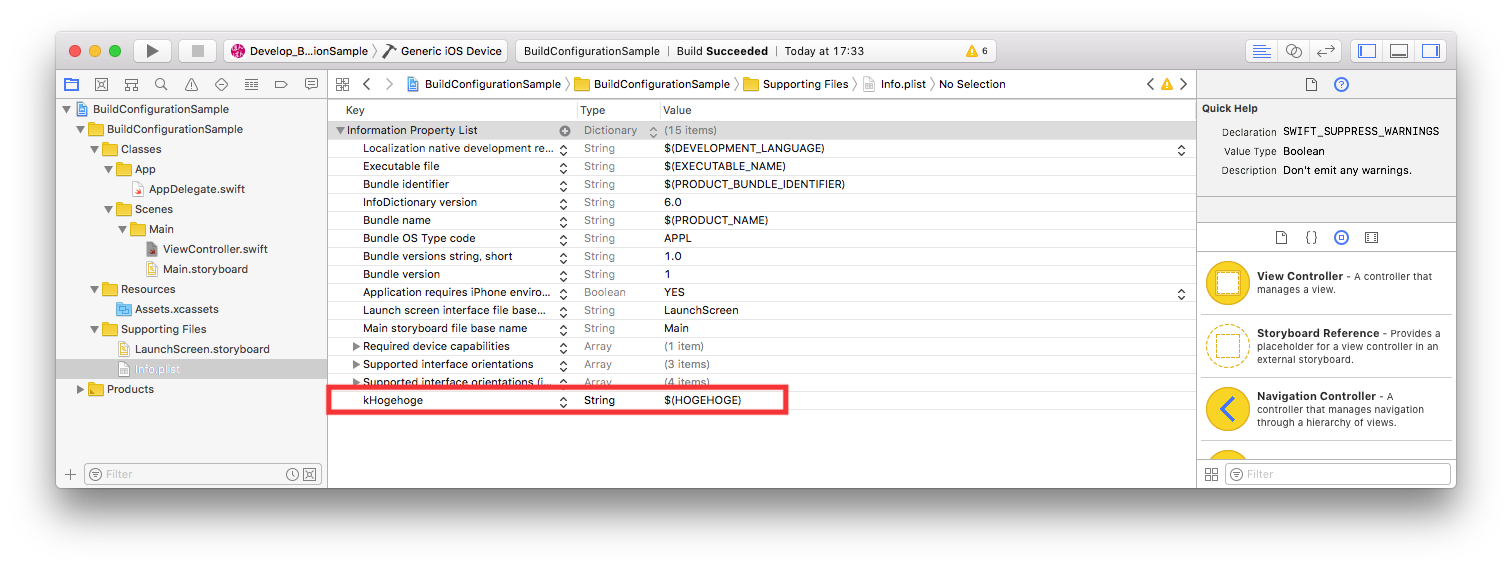The image size is (1512, 568).
Task: Switch to the Version editor
Action: tap(1326, 51)
